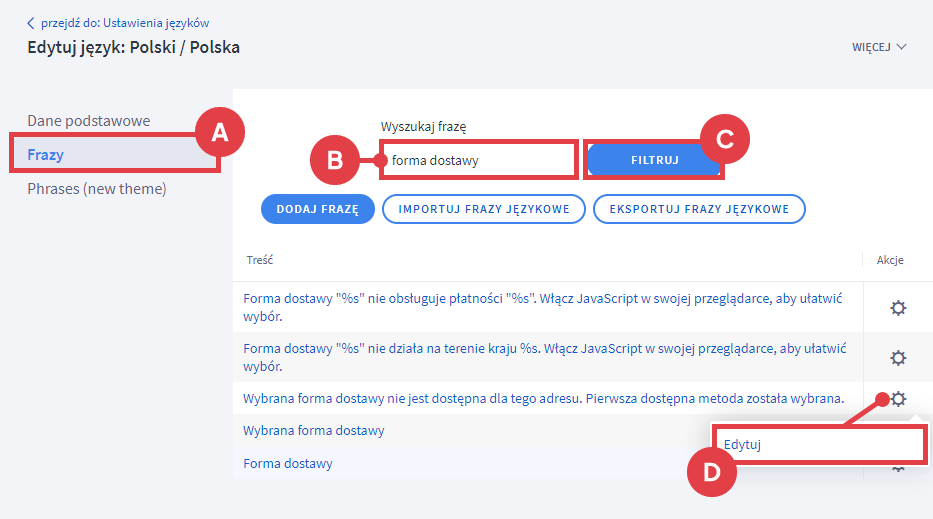This screenshot has width=933, height=519.
Task: Click EKSPORTUJ FRAZY JĘZYKOWE button
Action: [x=699, y=209]
